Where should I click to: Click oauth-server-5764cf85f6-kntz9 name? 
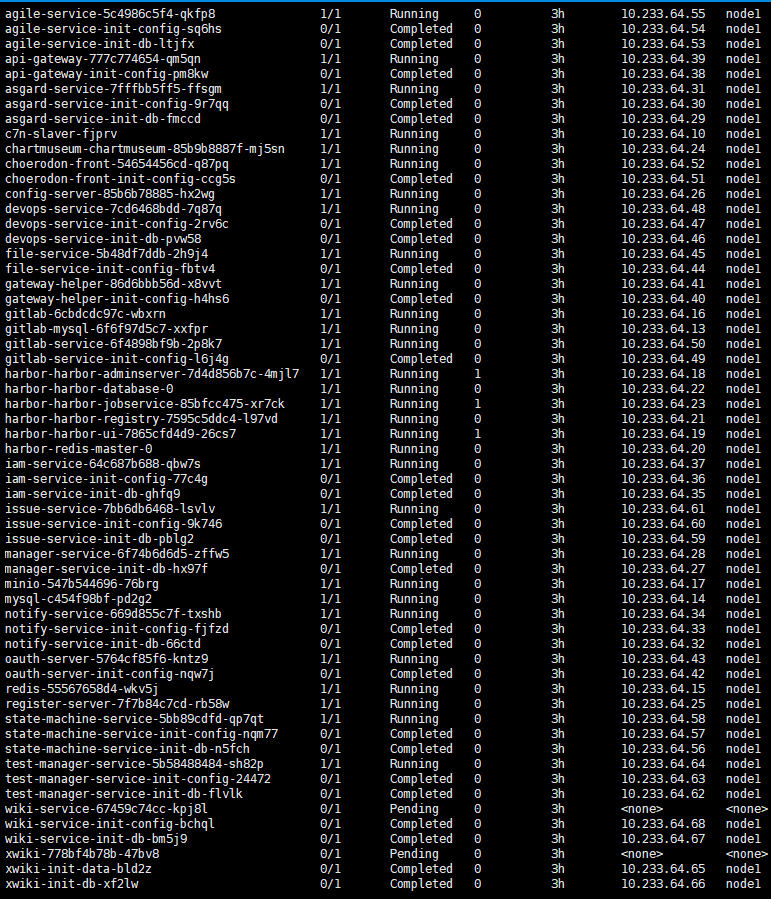[107, 659]
